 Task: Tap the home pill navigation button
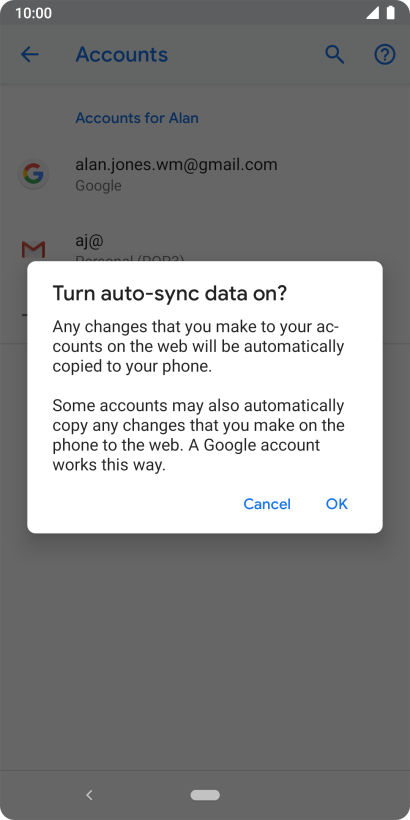205,795
